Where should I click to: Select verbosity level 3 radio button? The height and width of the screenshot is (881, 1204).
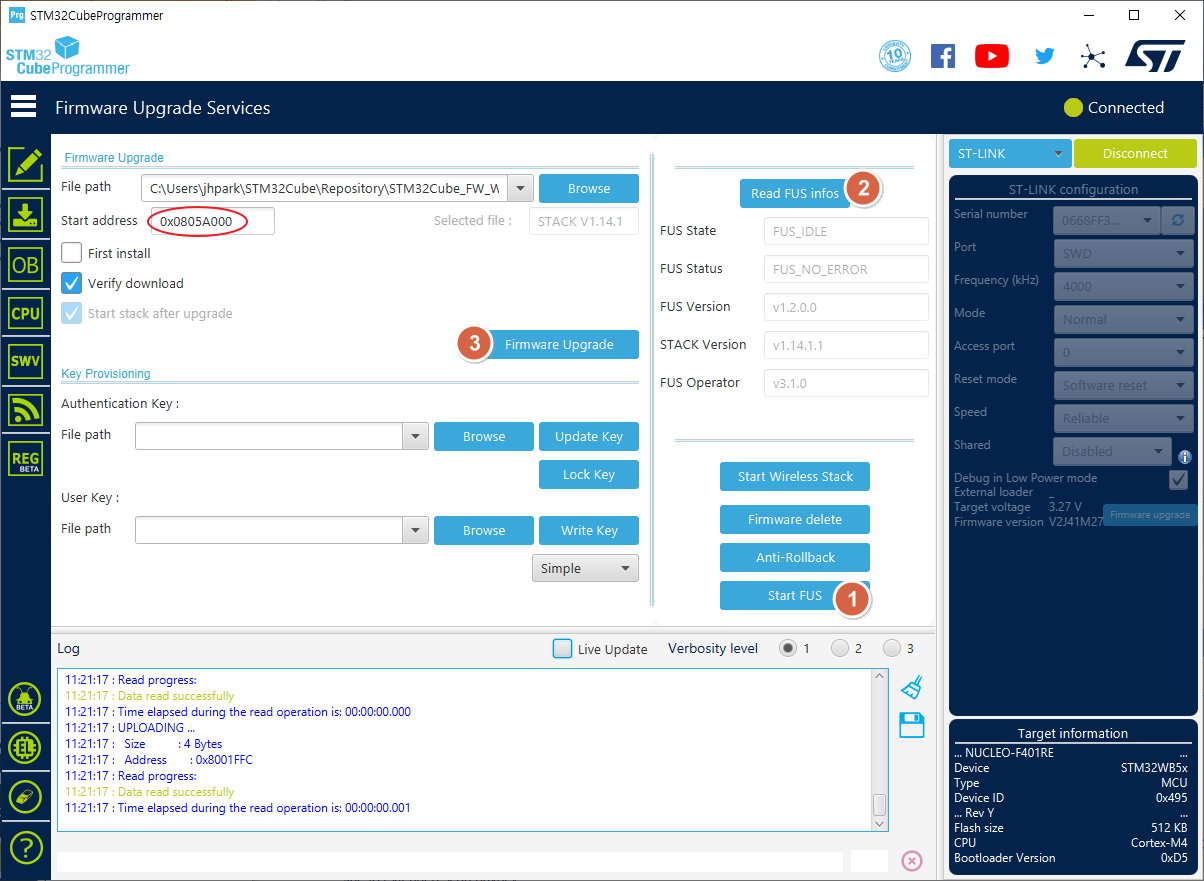pos(892,648)
